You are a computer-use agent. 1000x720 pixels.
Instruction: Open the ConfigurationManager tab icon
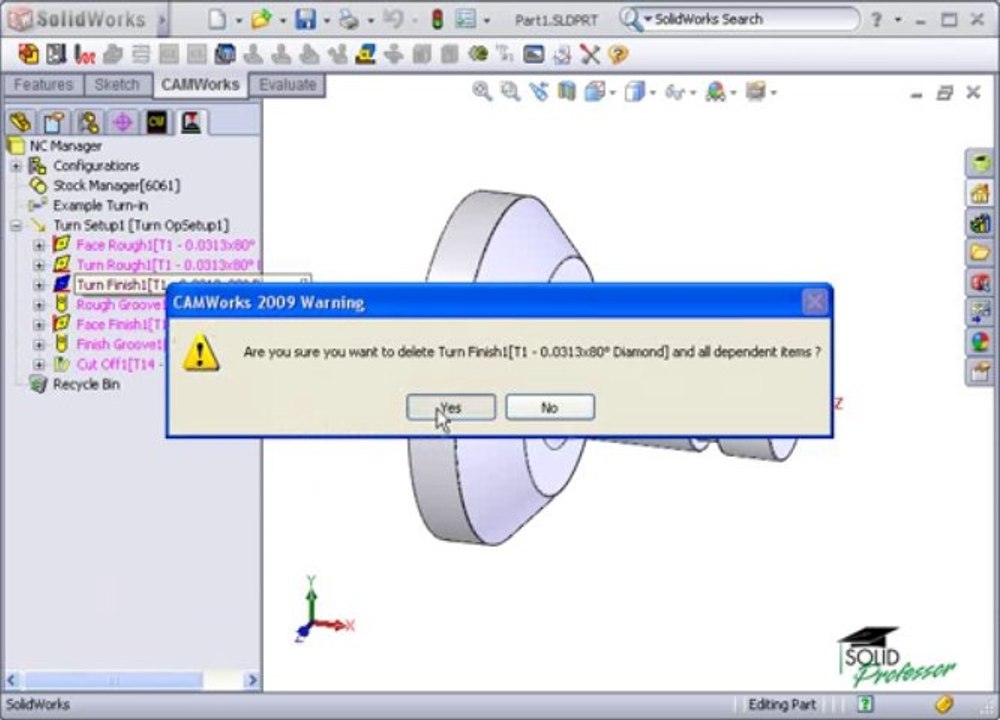click(88, 122)
